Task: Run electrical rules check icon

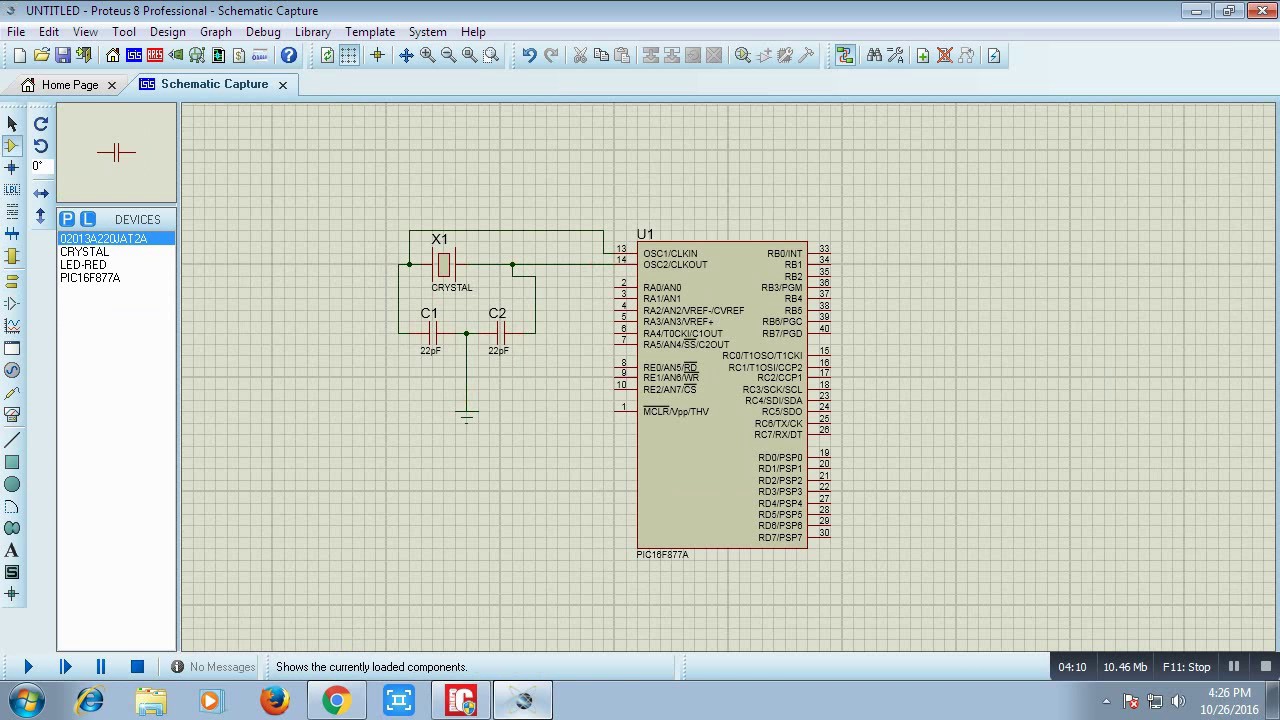Action: pyautogui.click(x=994, y=55)
